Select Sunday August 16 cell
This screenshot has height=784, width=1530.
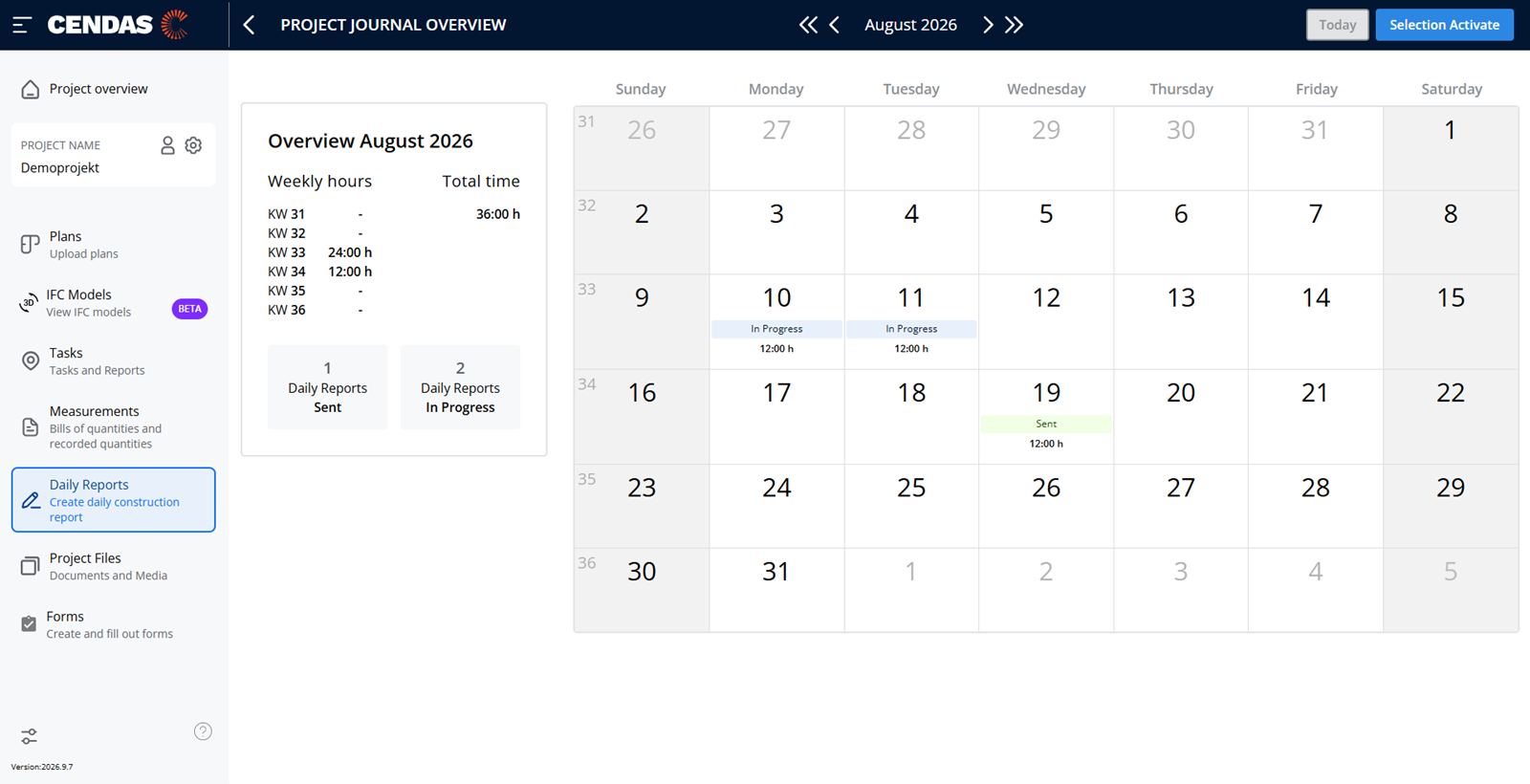pyautogui.click(x=642, y=417)
